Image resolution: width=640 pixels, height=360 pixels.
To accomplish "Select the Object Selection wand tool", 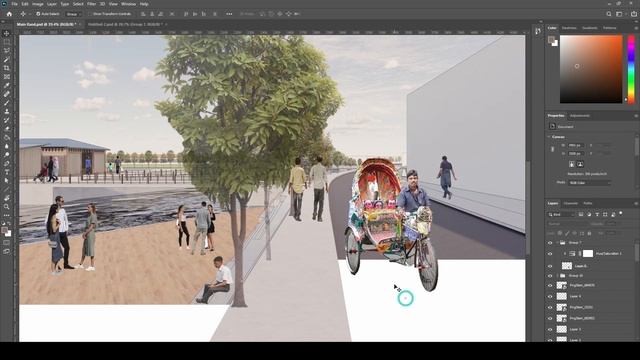I will click(6, 59).
